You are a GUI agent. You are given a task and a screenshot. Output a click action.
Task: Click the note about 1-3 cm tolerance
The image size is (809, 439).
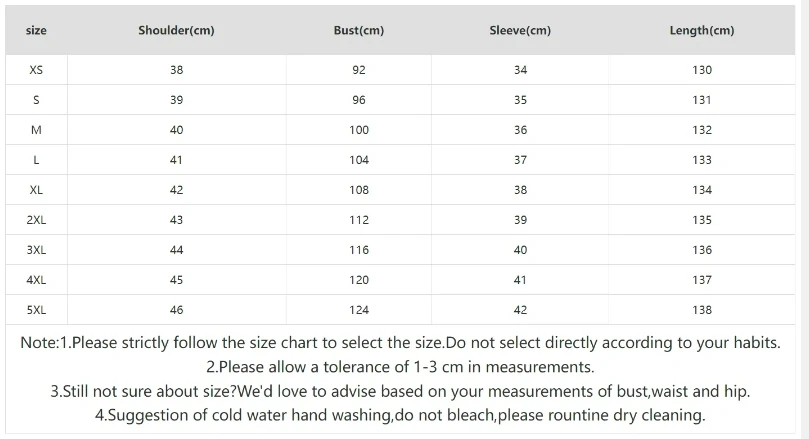pyautogui.click(x=400, y=367)
